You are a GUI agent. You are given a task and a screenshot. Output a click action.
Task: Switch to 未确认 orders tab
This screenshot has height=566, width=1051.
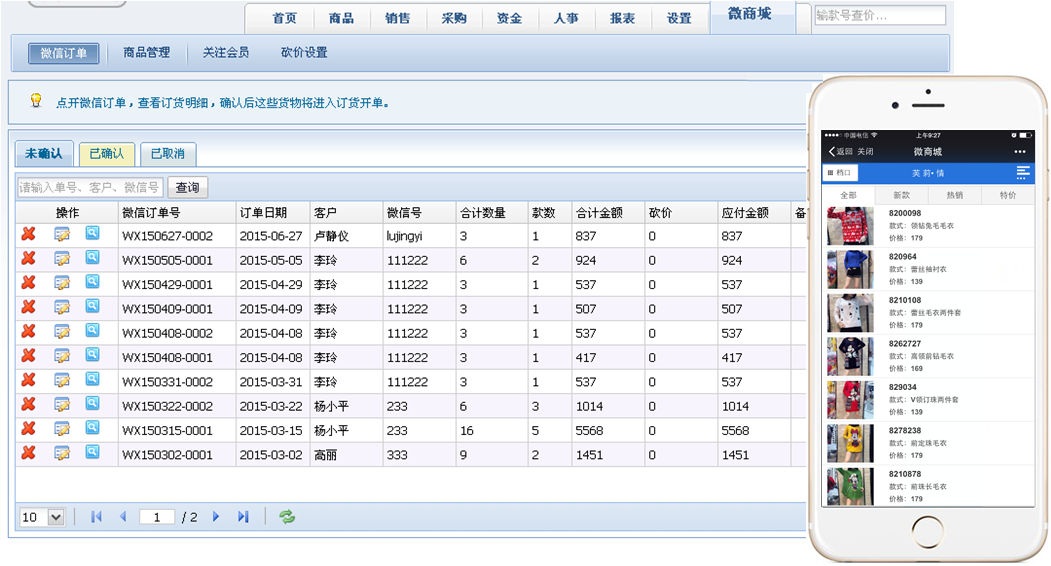point(44,154)
